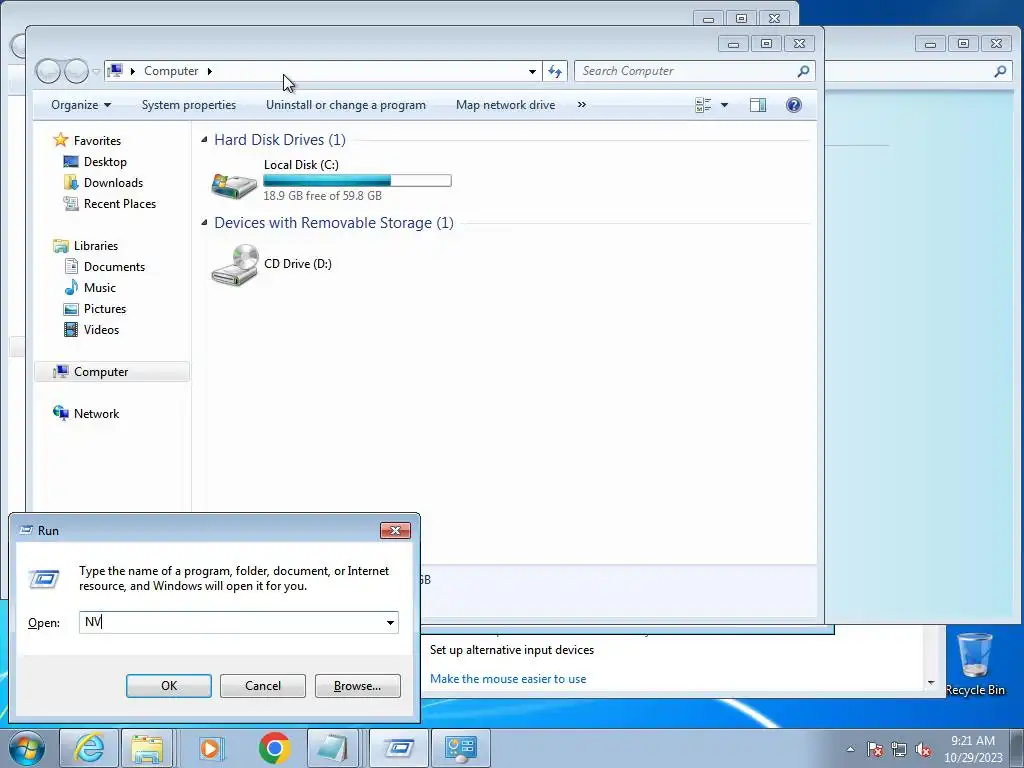Click the clock showing 9:21 AM
The height and width of the screenshot is (768, 1024).
(x=972, y=741)
